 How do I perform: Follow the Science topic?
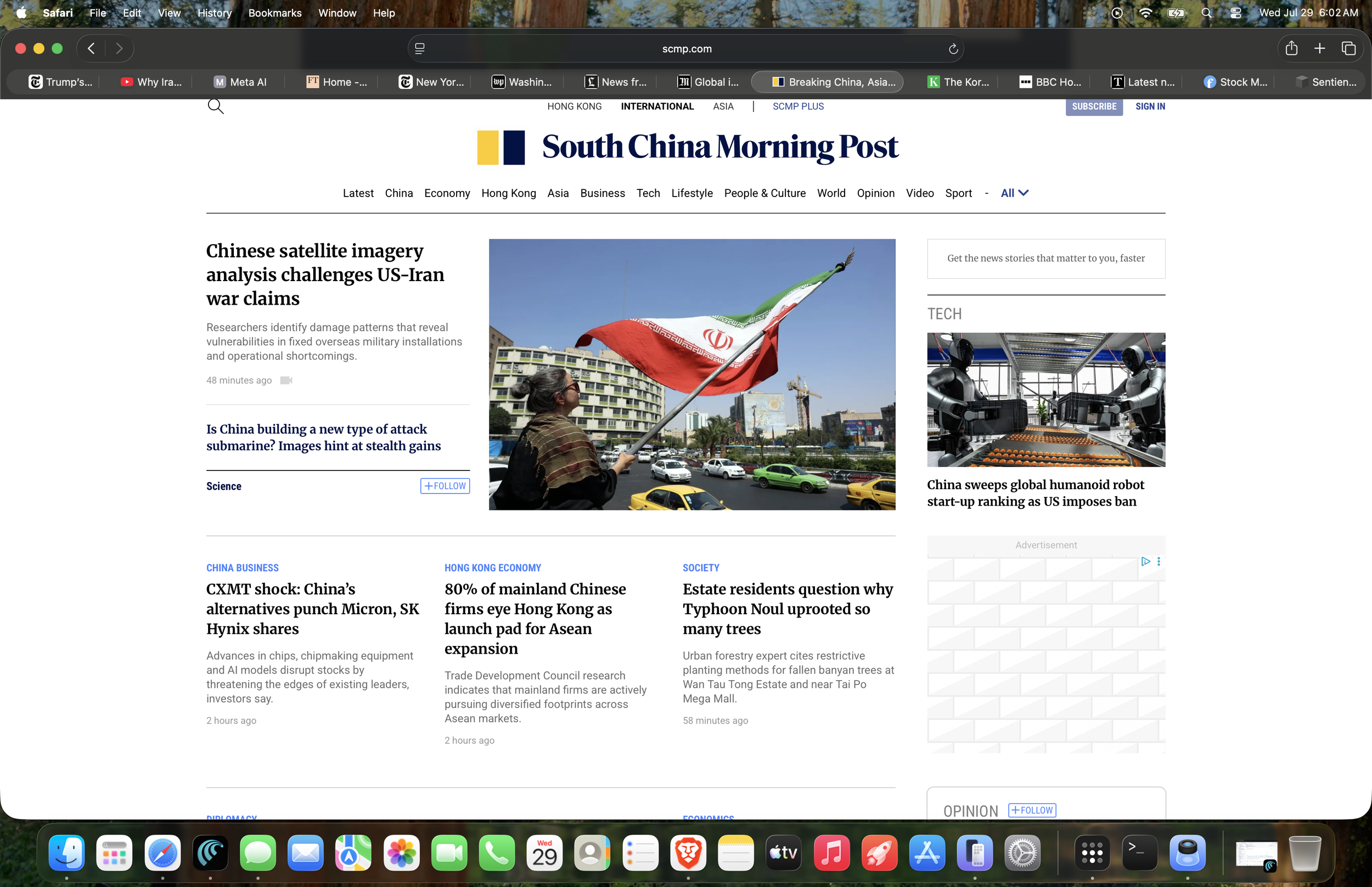(445, 486)
